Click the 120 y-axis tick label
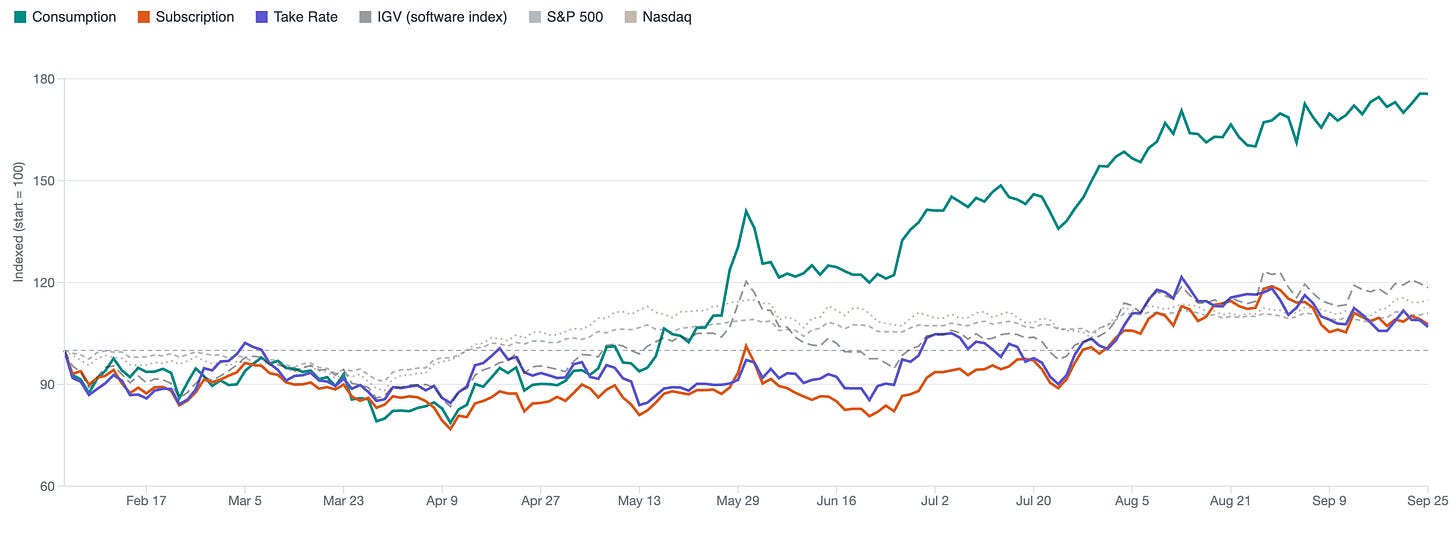1456x534 pixels. pyautogui.click(x=44, y=282)
